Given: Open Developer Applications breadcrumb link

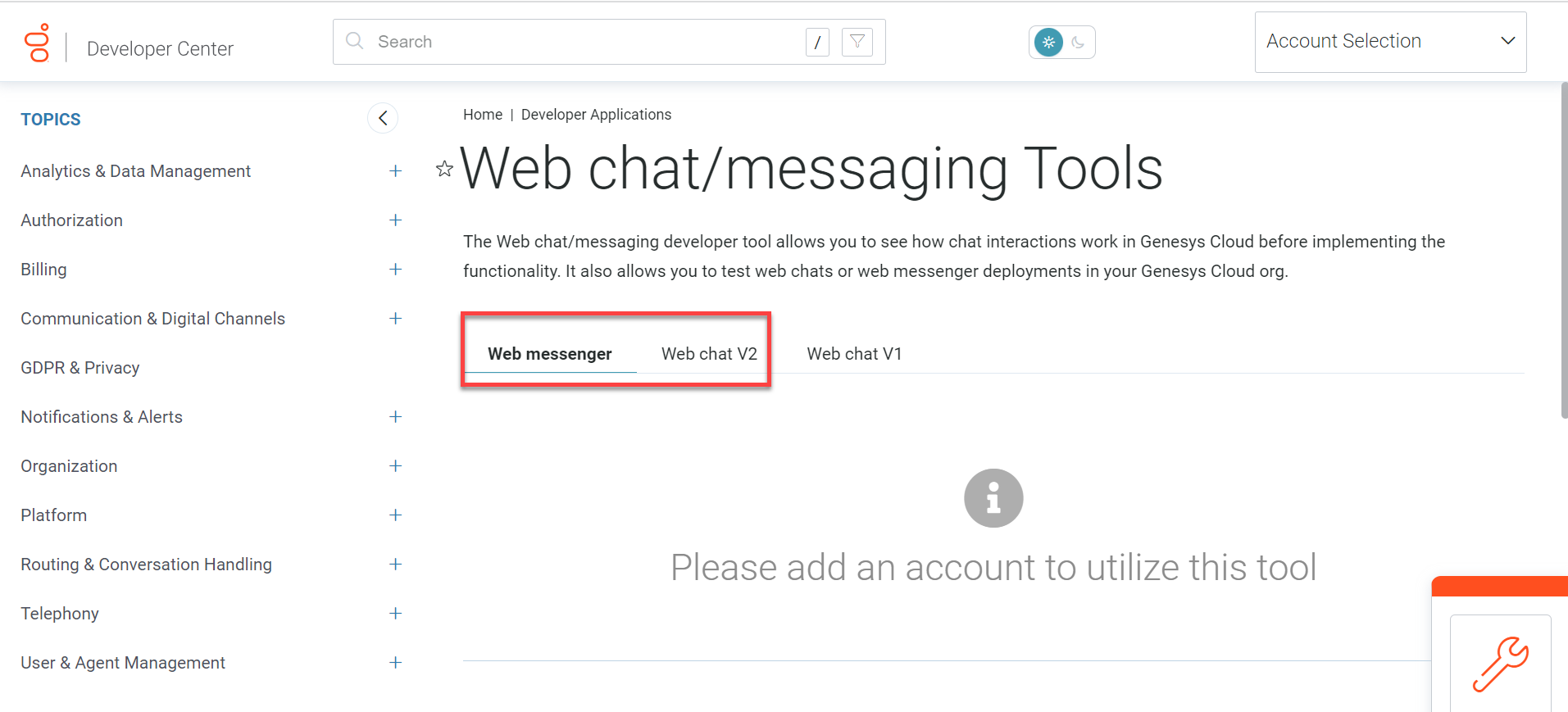Looking at the screenshot, I should tap(596, 115).
